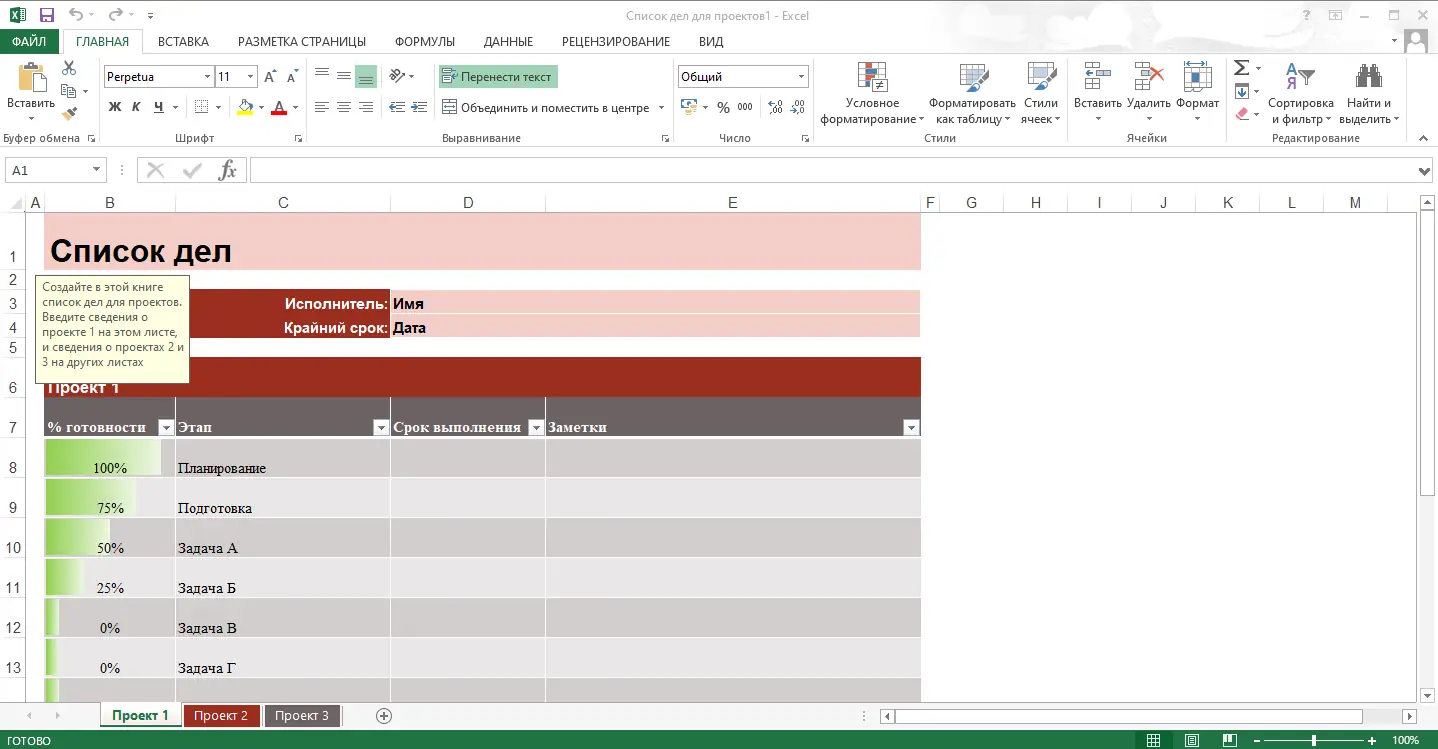Insert AutoSum with the sigma icon
Screen dimensions: 1438x749
[x=1241, y=68]
